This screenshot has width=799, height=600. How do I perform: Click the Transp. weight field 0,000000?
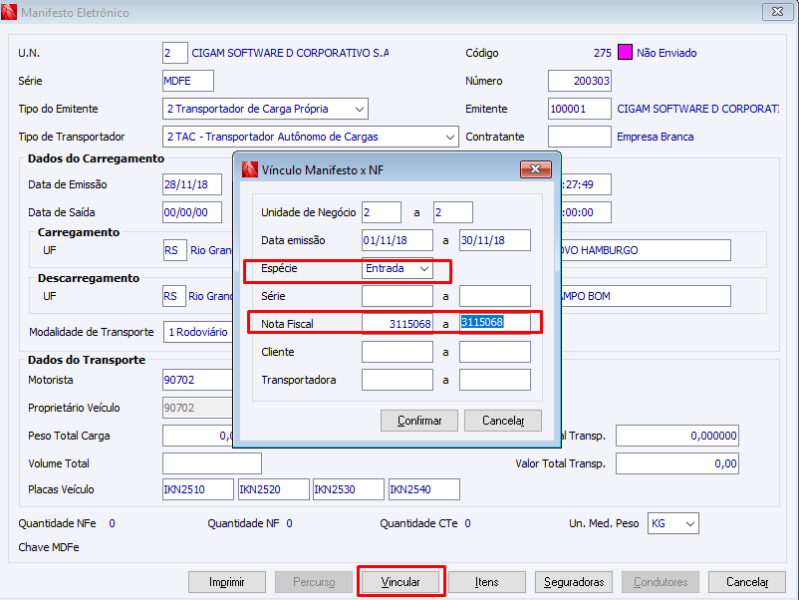(677, 436)
